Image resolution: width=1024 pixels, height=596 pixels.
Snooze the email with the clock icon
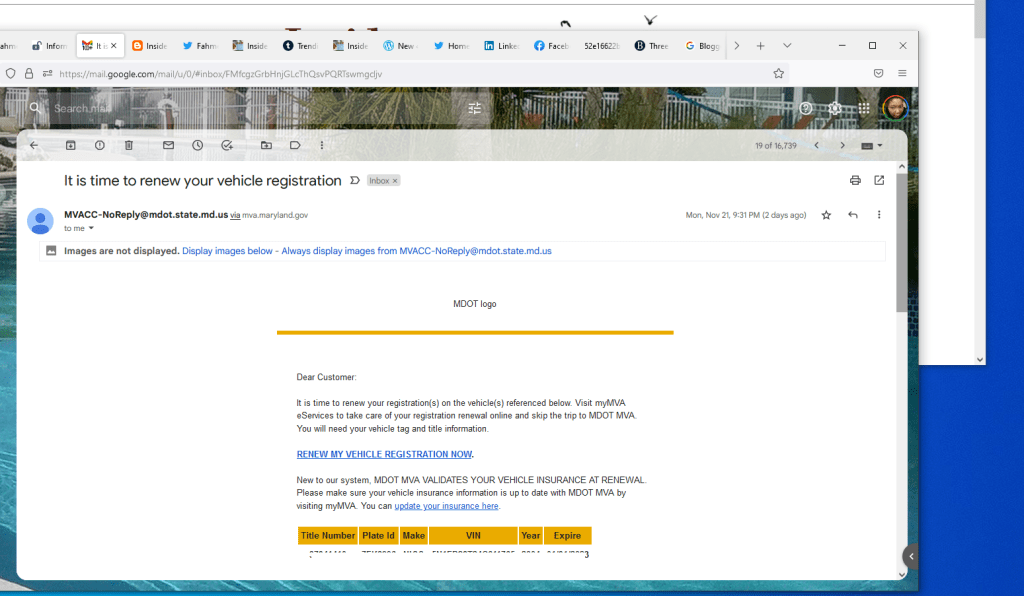click(198, 145)
